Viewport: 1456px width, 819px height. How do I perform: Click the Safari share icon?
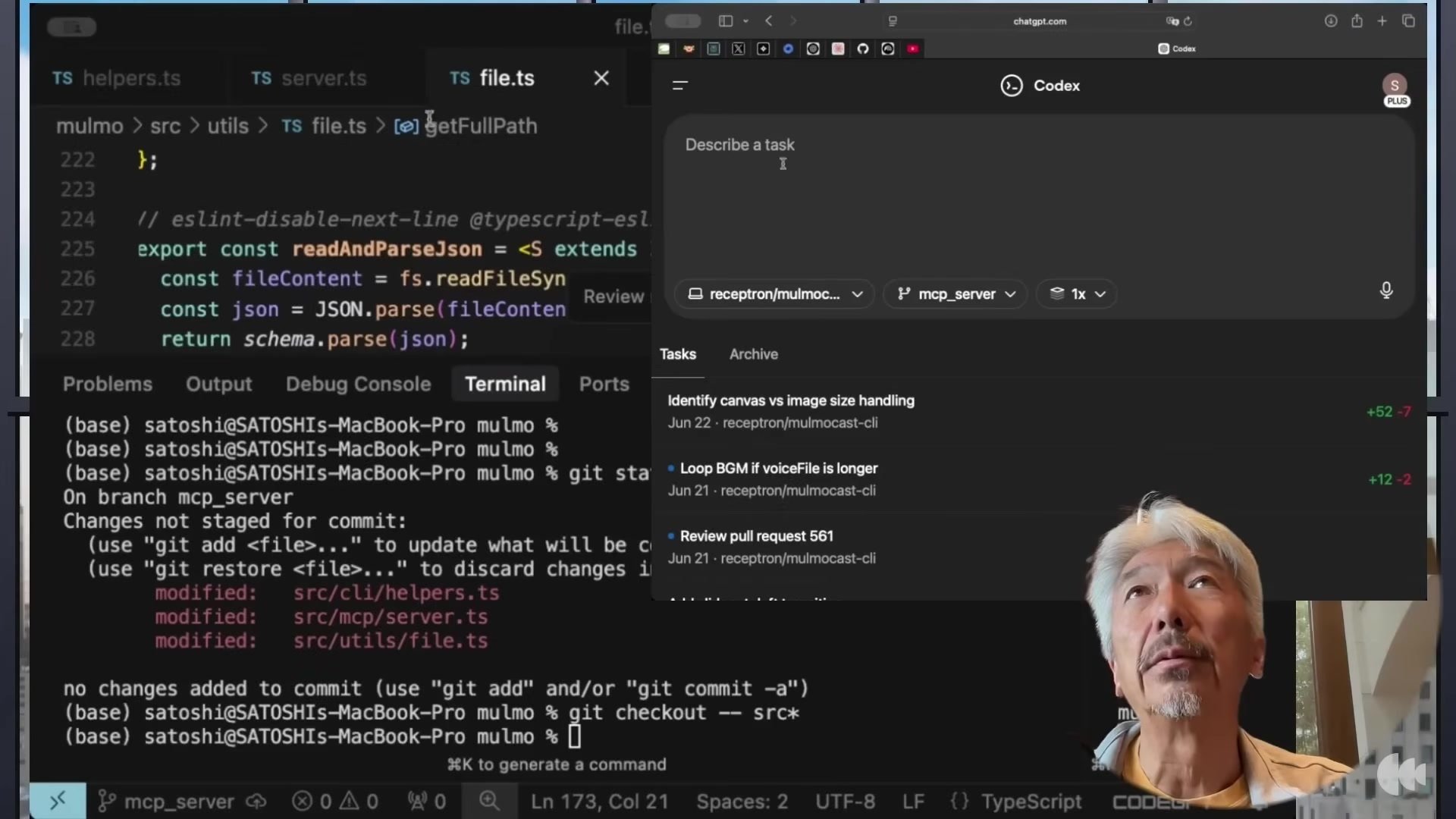[1357, 21]
